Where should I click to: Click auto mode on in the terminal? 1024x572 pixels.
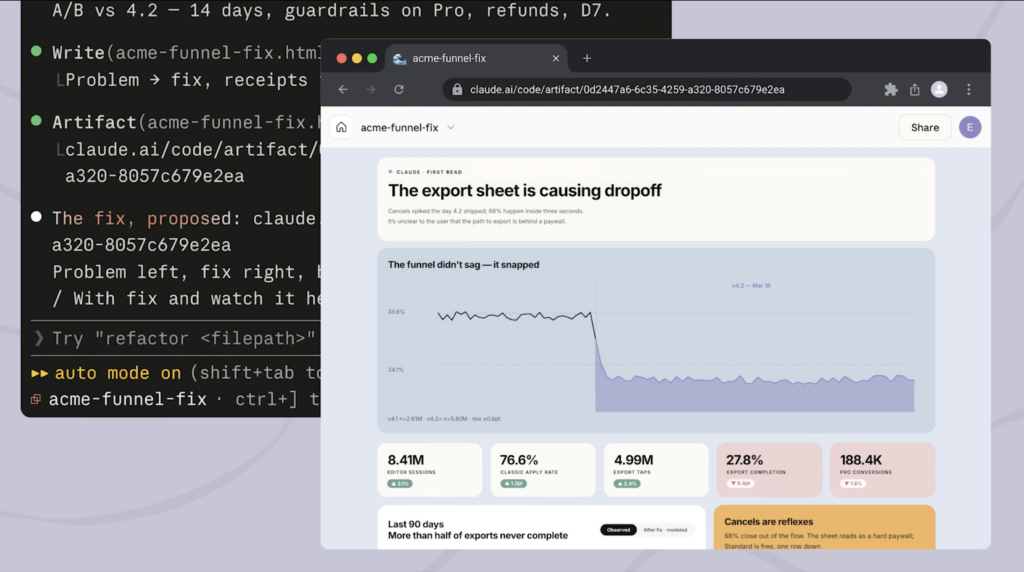[x=118, y=373]
